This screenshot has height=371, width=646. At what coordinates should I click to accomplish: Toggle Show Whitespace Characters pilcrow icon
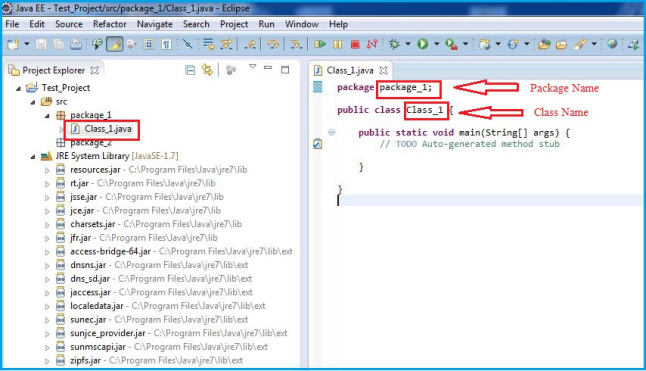(166, 44)
